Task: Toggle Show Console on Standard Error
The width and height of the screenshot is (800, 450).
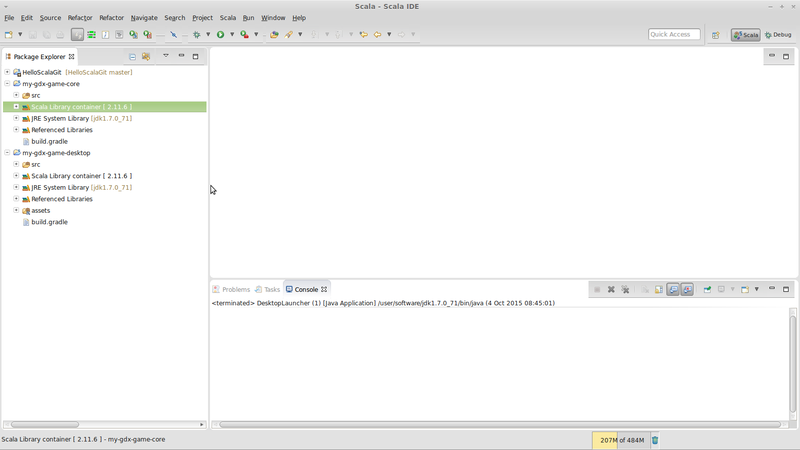Action: [x=687, y=289]
